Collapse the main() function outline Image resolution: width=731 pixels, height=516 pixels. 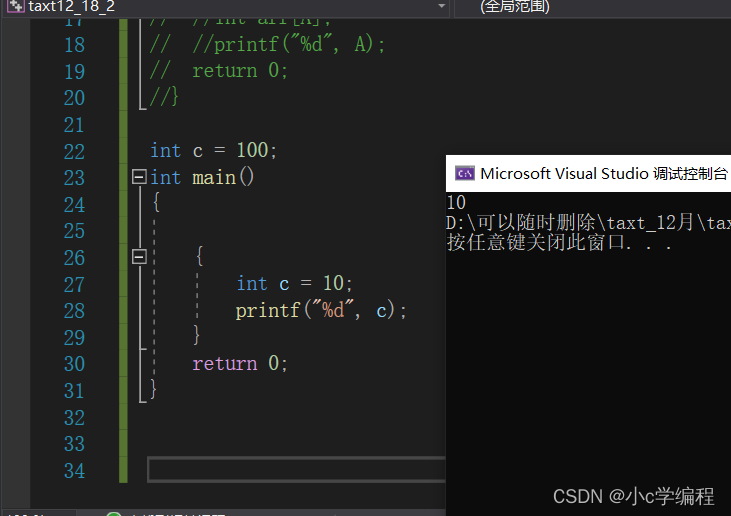point(139,177)
